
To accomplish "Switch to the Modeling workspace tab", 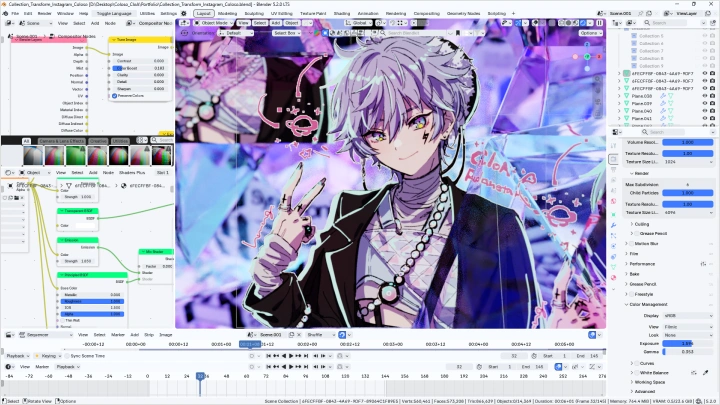I will [227, 13].
